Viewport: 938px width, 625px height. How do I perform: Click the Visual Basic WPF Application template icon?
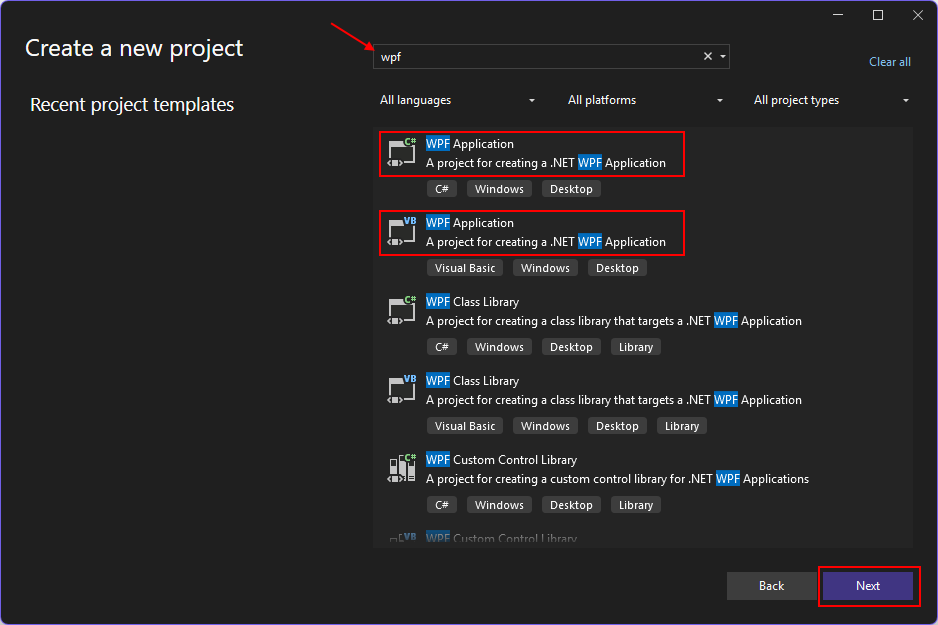pyautogui.click(x=401, y=232)
